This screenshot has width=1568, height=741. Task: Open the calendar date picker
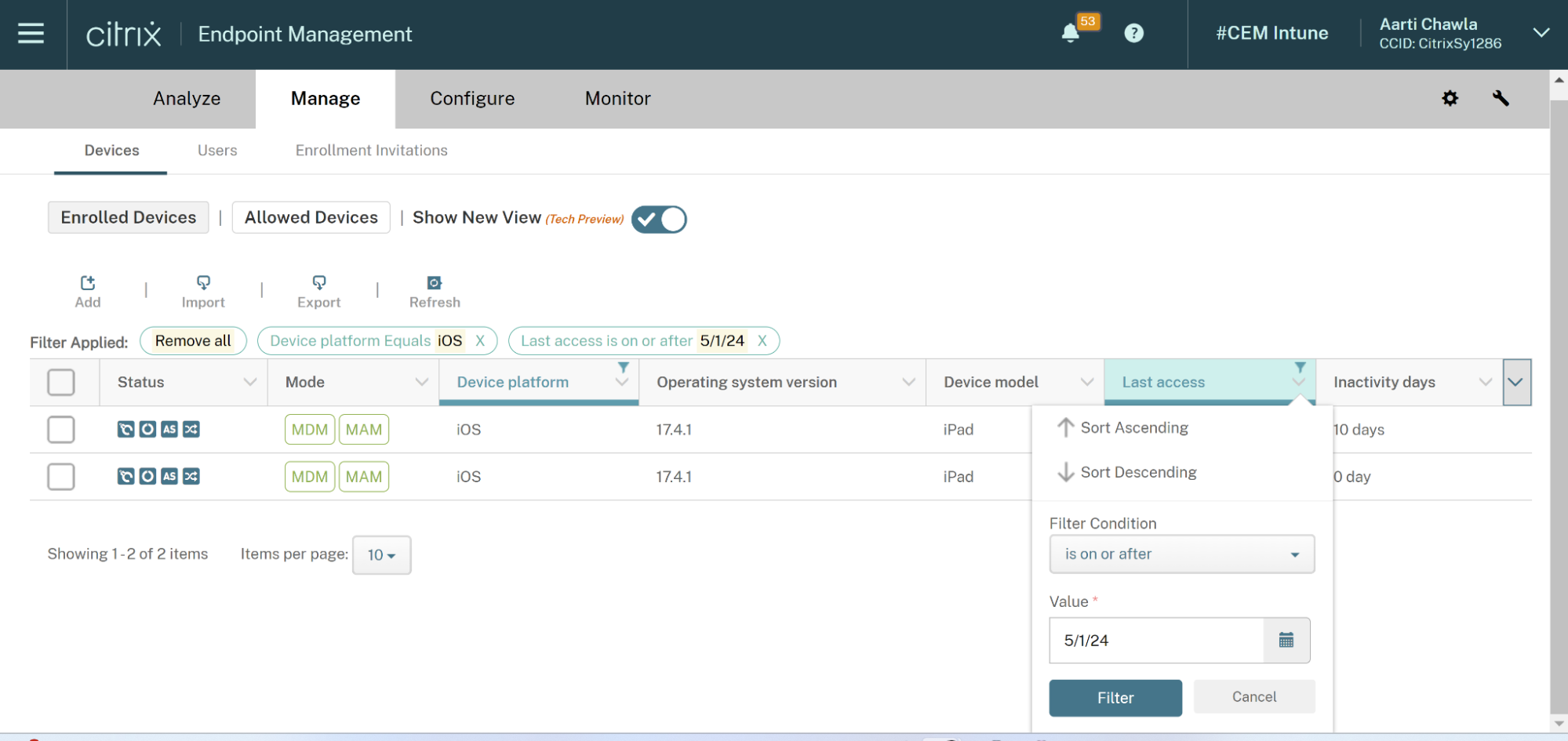[1286, 640]
